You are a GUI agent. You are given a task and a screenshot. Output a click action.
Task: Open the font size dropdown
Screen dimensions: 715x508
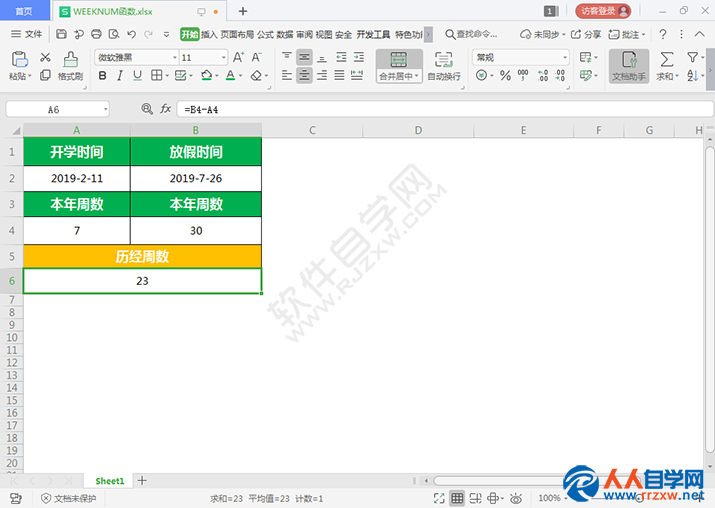[x=223, y=57]
